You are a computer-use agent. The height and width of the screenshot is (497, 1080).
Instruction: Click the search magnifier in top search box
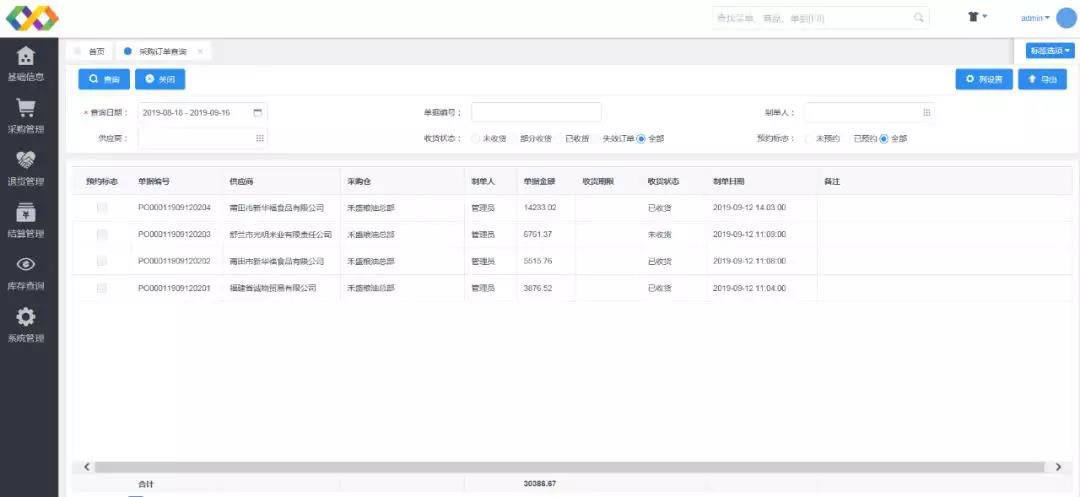click(x=919, y=18)
